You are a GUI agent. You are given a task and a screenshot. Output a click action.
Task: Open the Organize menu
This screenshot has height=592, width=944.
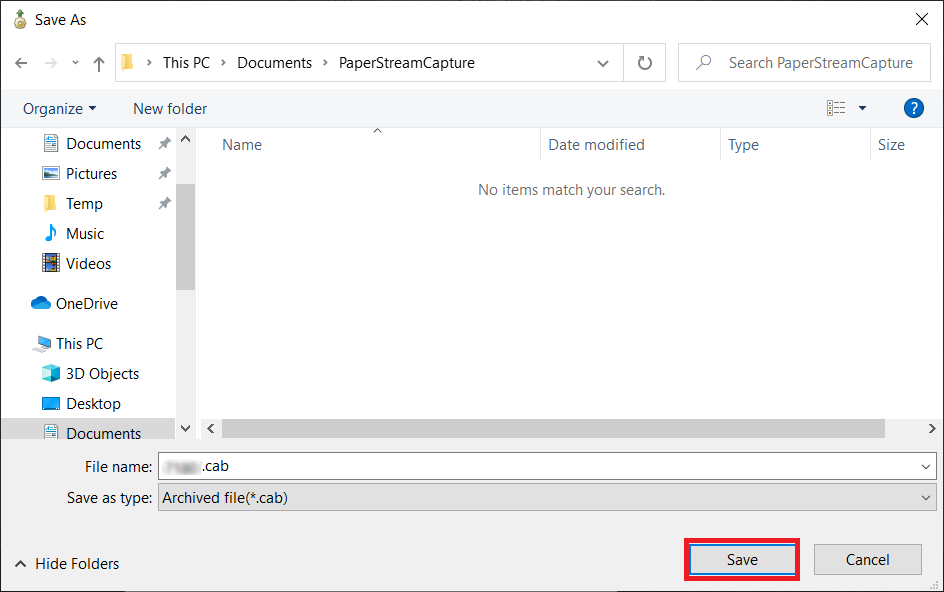(59, 108)
